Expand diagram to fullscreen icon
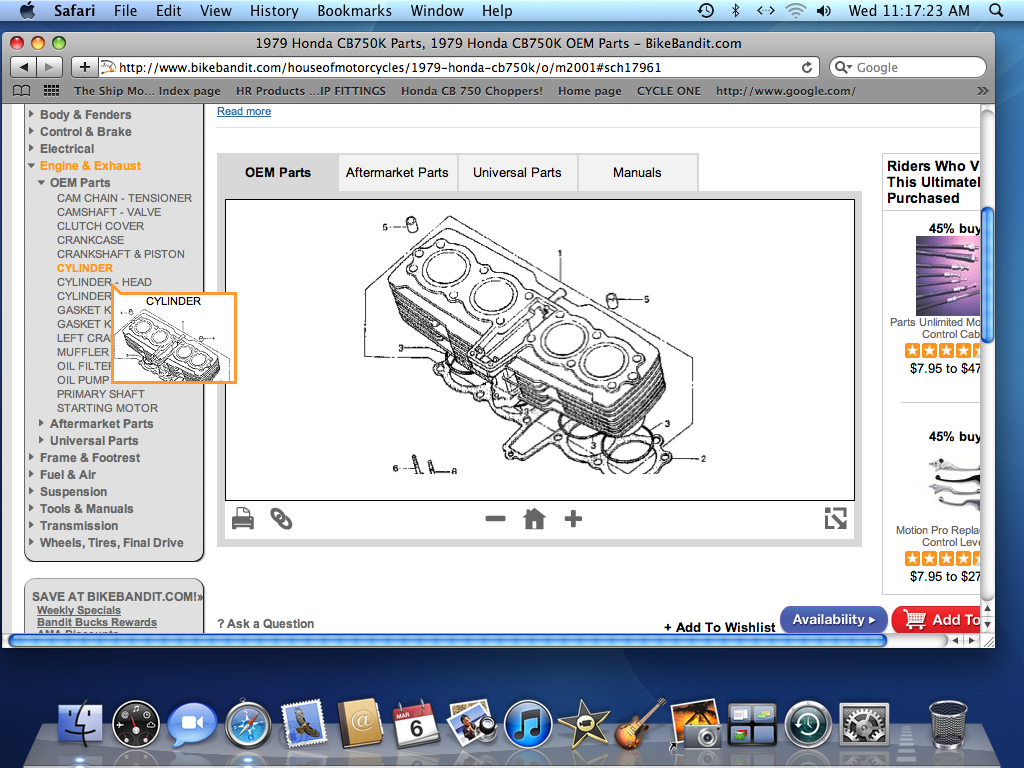 pos(835,518)
